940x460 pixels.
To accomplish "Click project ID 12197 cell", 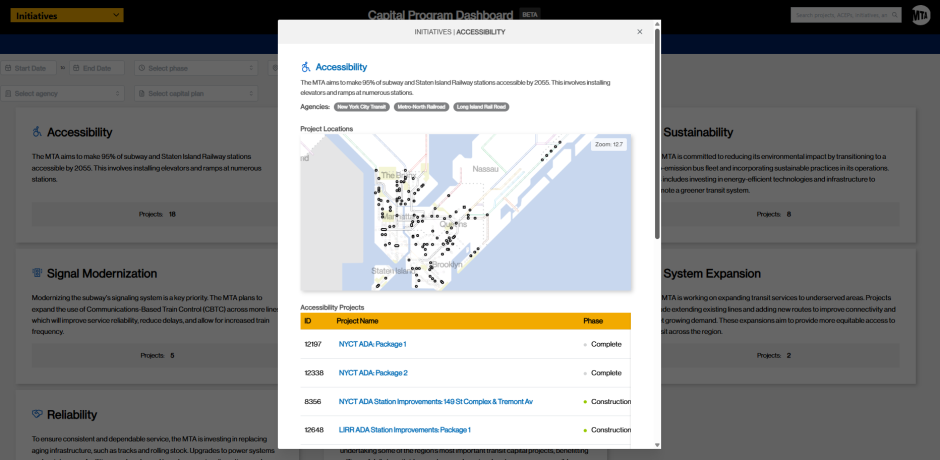I will [x=314, y=344].
